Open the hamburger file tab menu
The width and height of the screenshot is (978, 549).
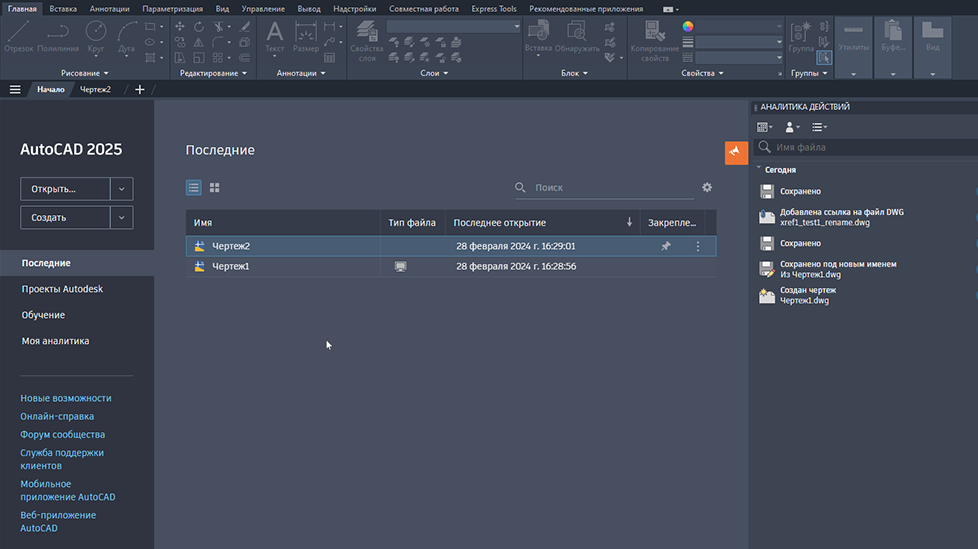tap(15, 90)
